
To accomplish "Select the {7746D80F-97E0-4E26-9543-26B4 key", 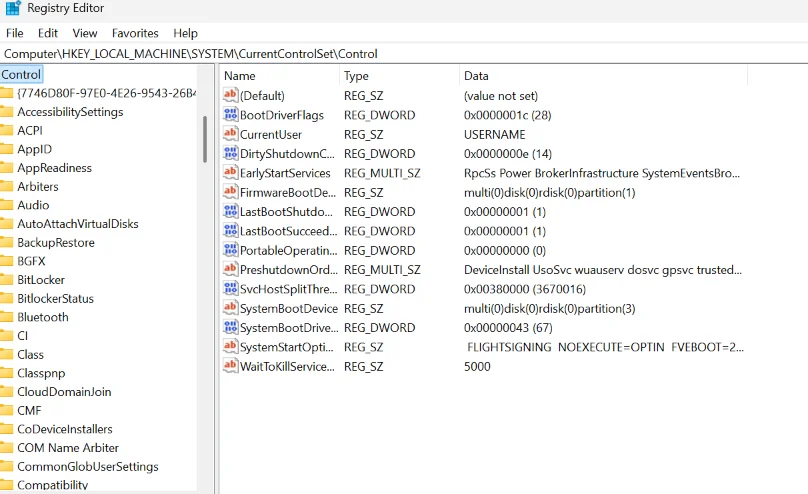I will (x=107, y=93).
